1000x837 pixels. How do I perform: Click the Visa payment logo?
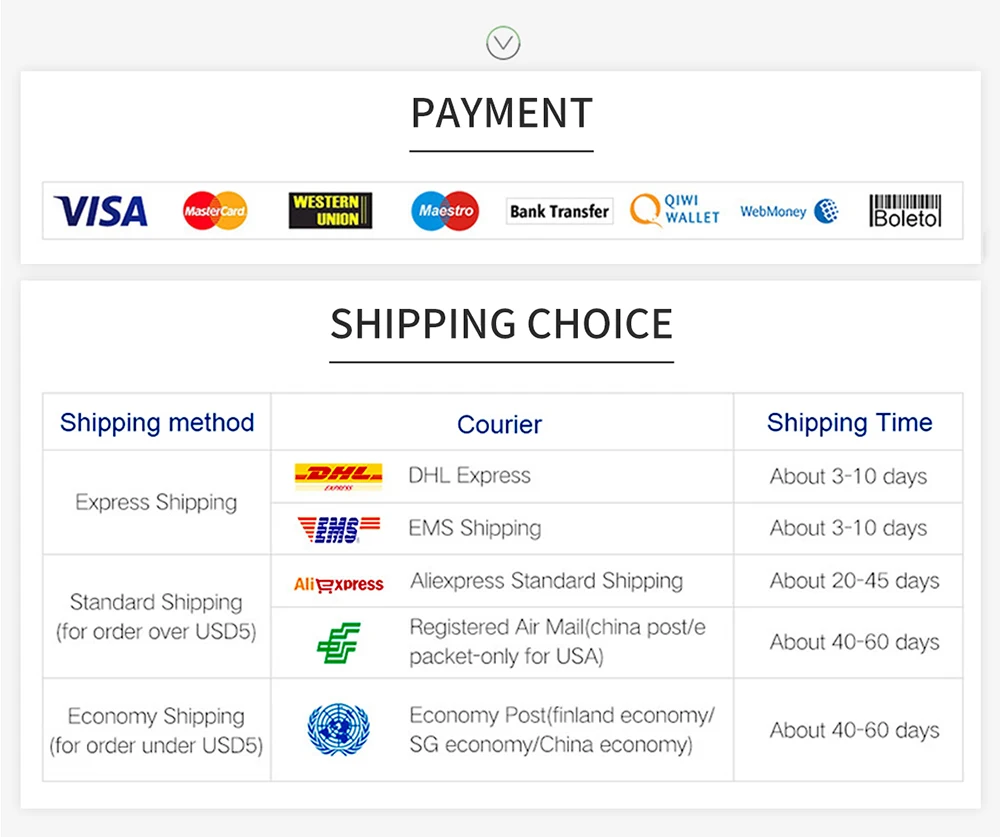click(100, 211)
